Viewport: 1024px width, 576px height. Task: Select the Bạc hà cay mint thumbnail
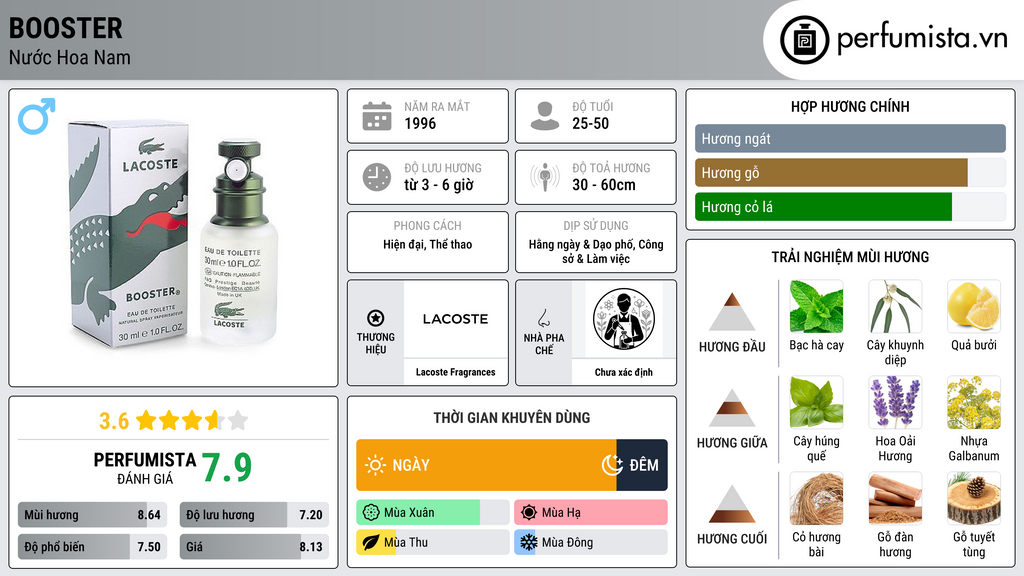[x=816, y=307]
